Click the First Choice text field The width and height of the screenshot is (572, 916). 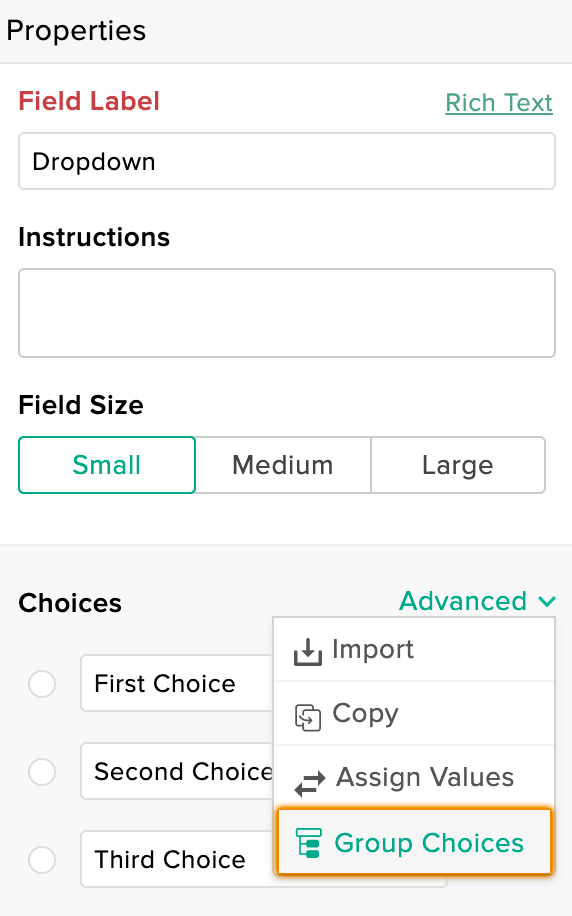177,683
